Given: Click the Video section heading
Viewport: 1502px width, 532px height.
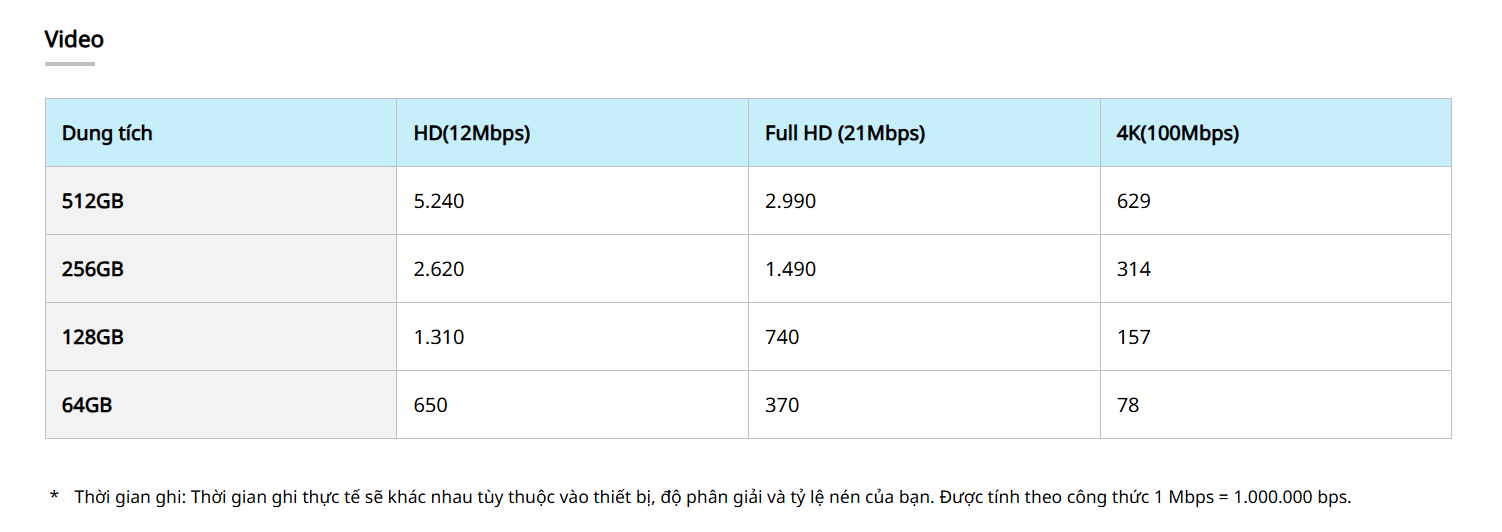Looking at the screenshot, I should [x=74, y=40].
